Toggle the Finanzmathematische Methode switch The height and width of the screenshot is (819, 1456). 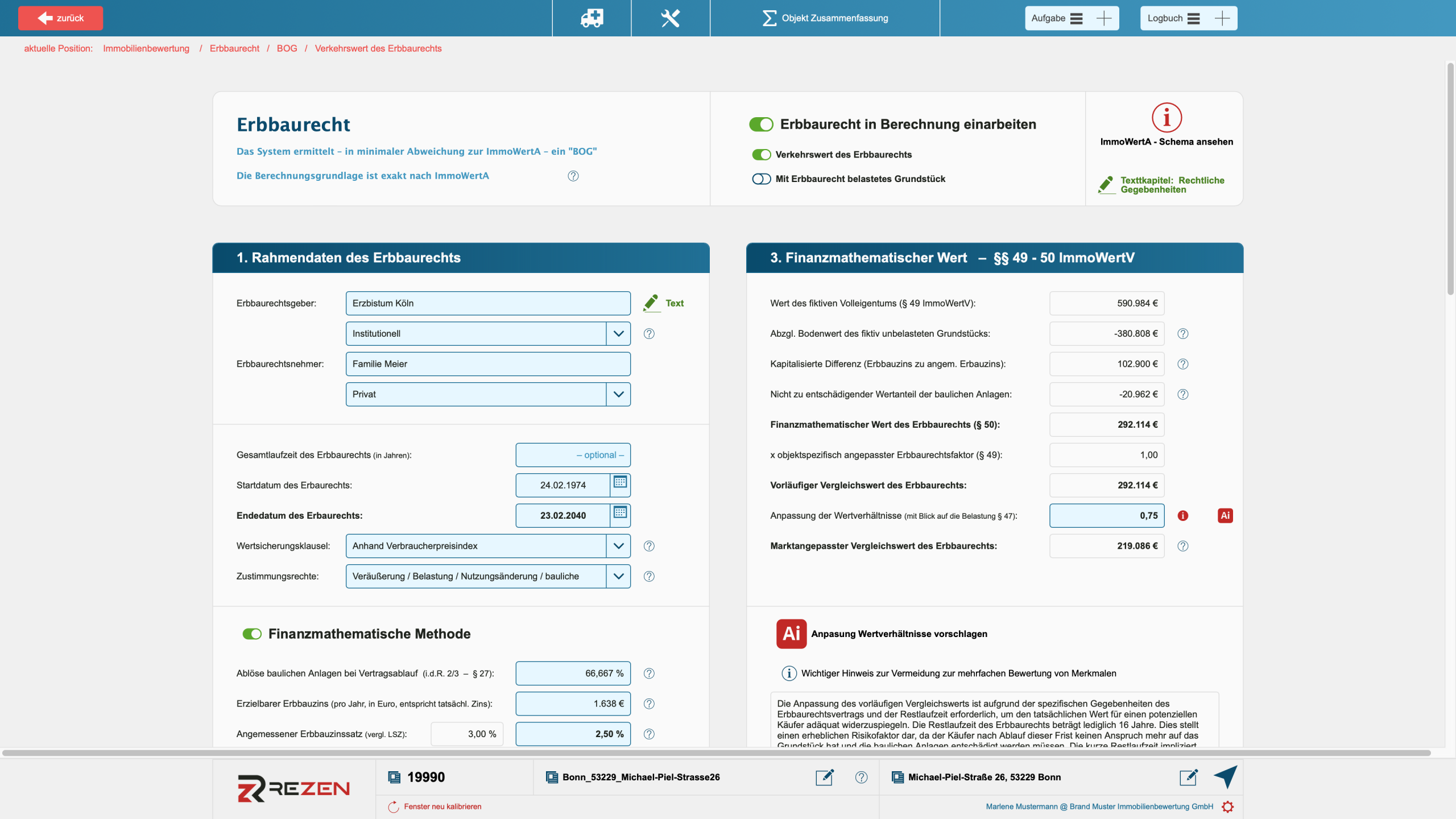click(252, 634)
